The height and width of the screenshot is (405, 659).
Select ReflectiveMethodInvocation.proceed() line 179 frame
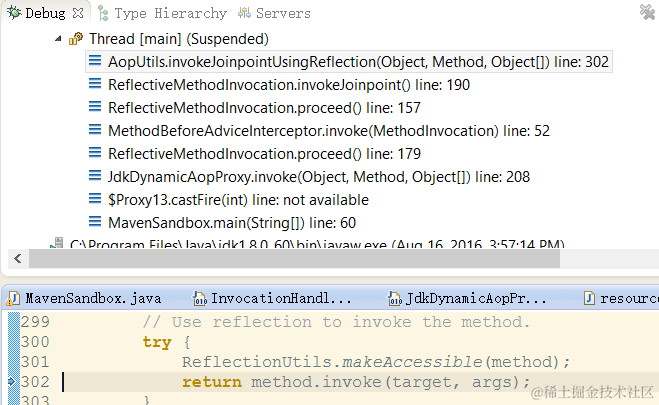point(264,154)
